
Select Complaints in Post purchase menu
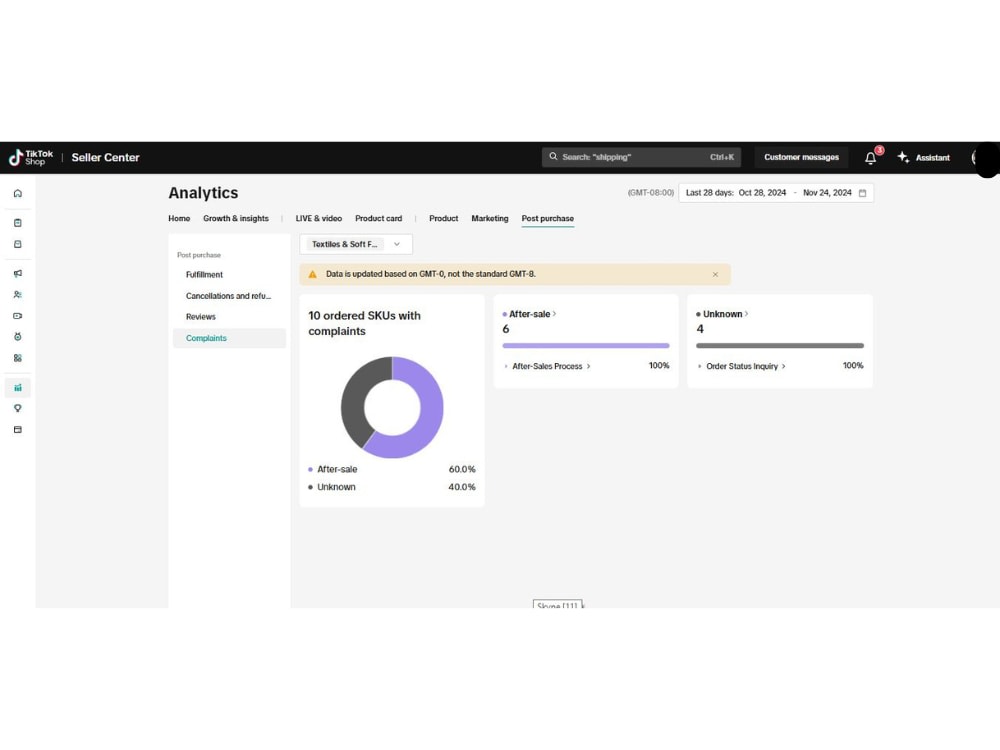tap(229, 338)
